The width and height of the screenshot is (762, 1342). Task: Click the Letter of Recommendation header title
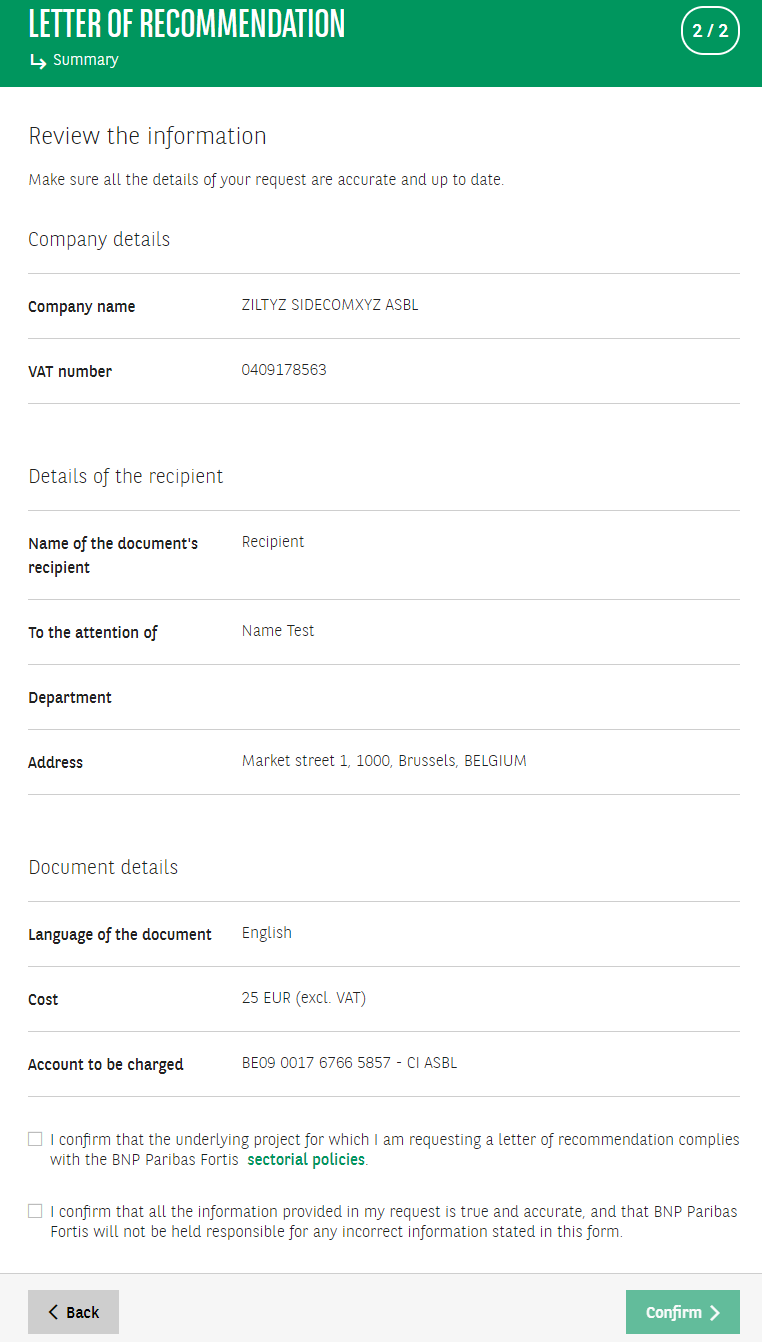coord(187,24)
